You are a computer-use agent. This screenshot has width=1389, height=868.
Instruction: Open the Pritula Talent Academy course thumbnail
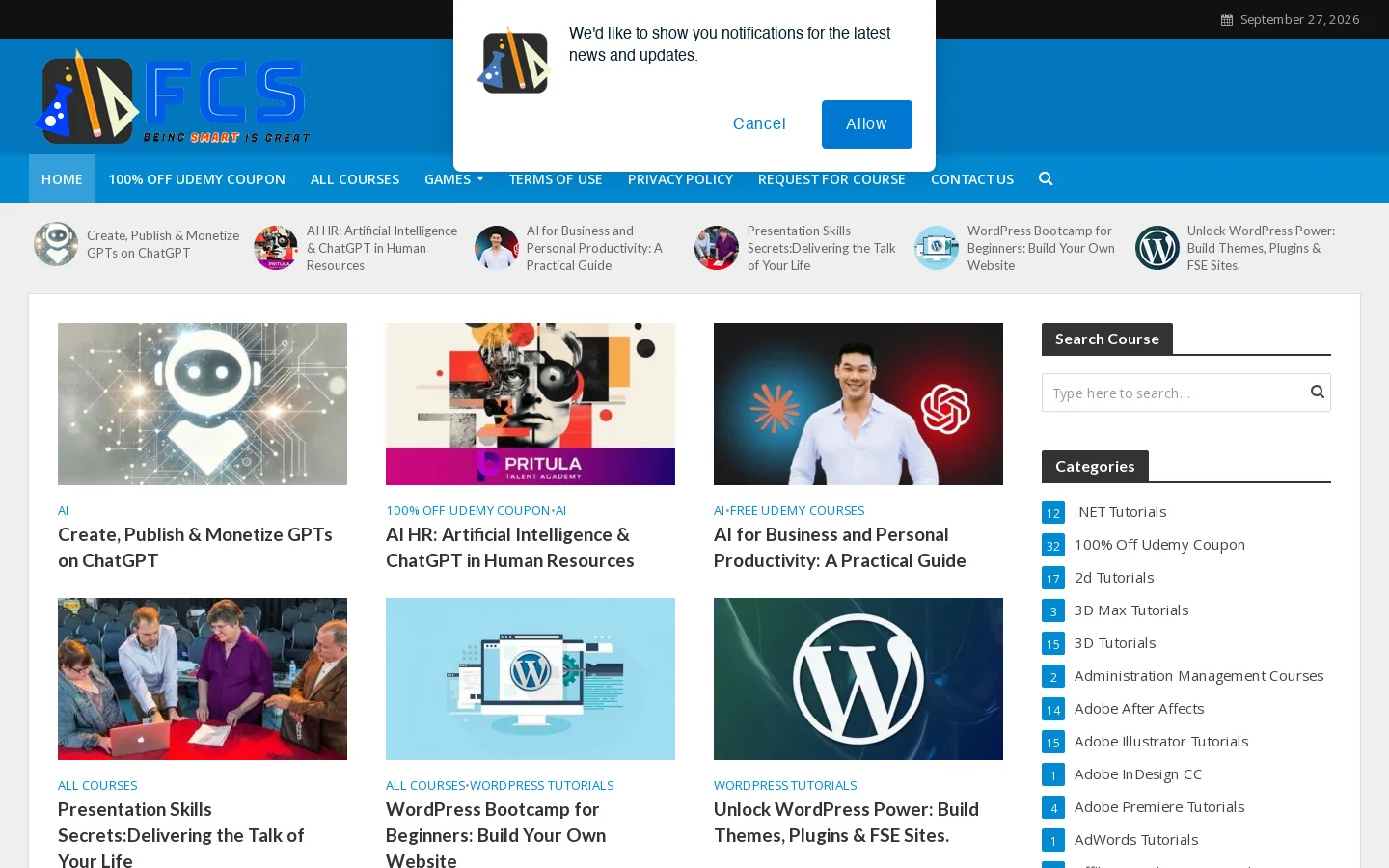click(x=531, y=404)
